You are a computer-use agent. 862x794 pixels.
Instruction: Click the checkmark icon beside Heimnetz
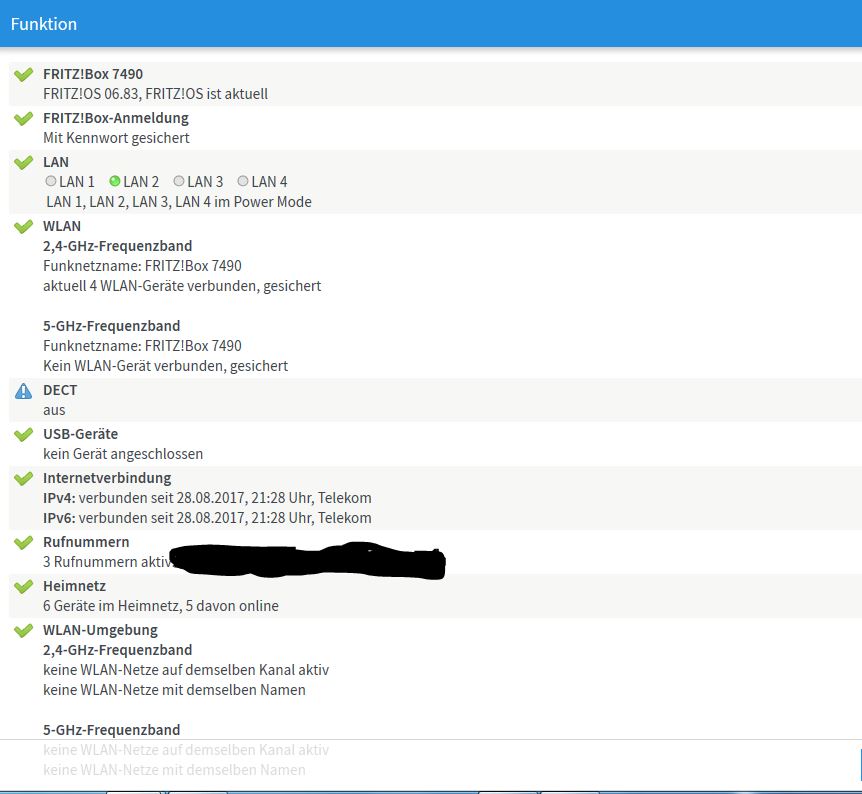pos(23,586)
